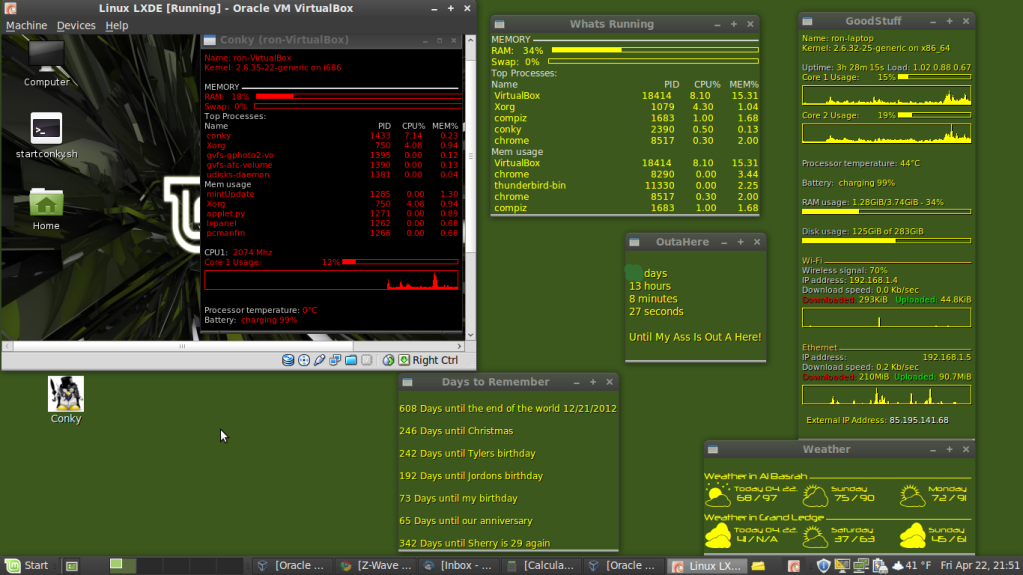Viewport: 1023px width, 575px height.
Task: Click Today's weather icon for Al Basrah
Action: (718, 496)
